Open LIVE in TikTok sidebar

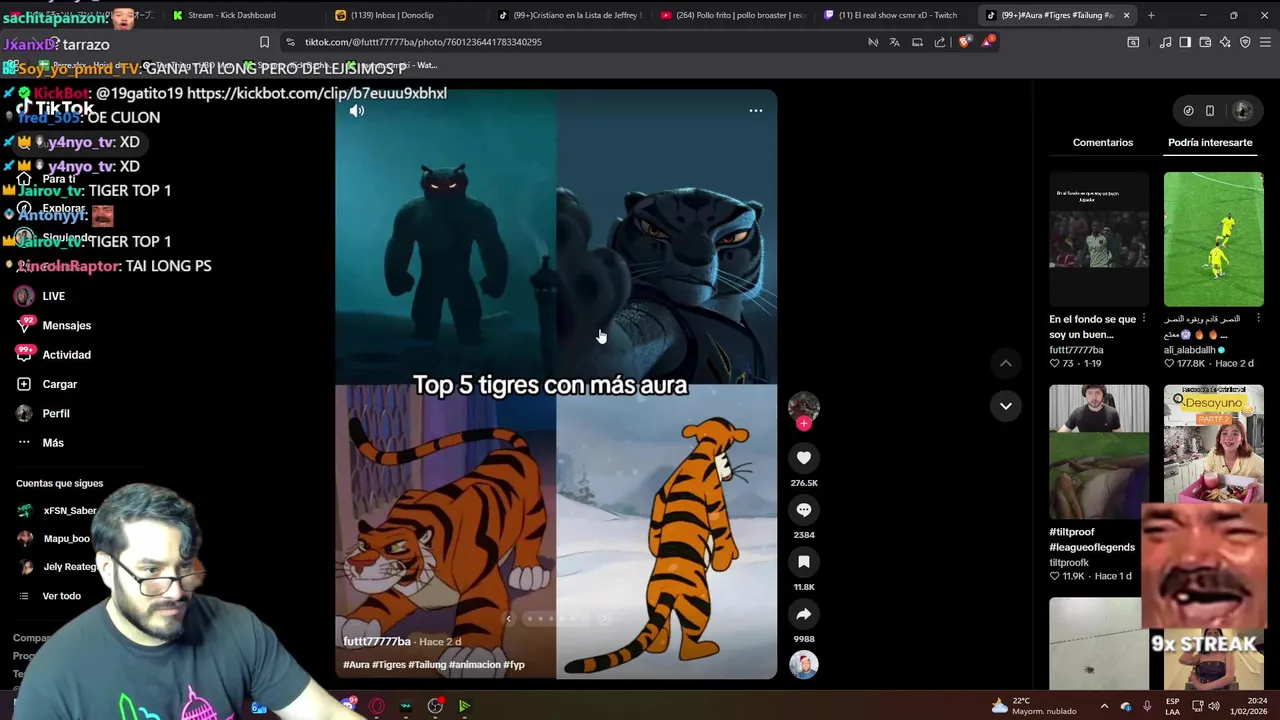(x=54, y=297)
